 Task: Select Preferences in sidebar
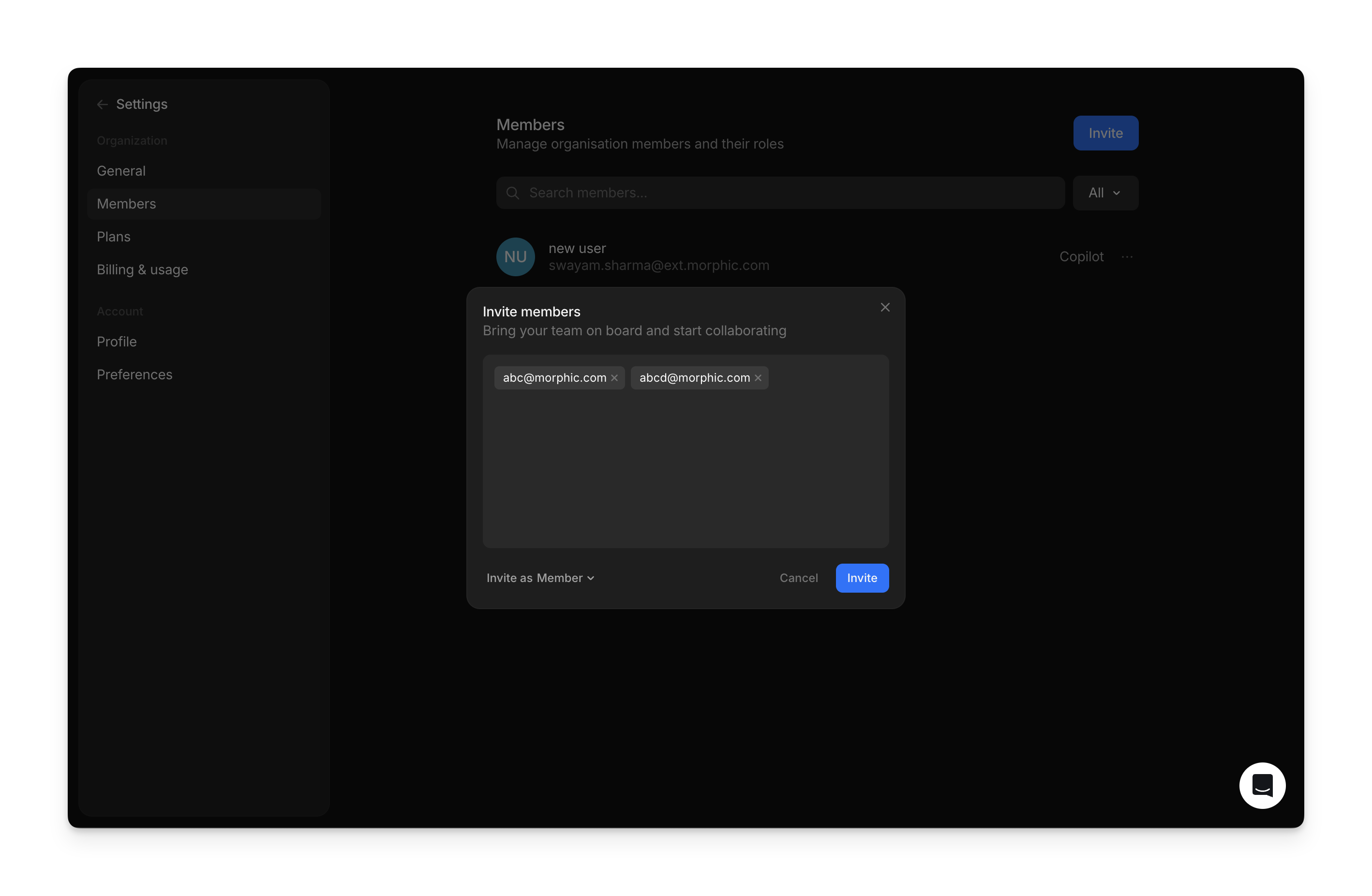pyautogui.click(x=134, y=375)
